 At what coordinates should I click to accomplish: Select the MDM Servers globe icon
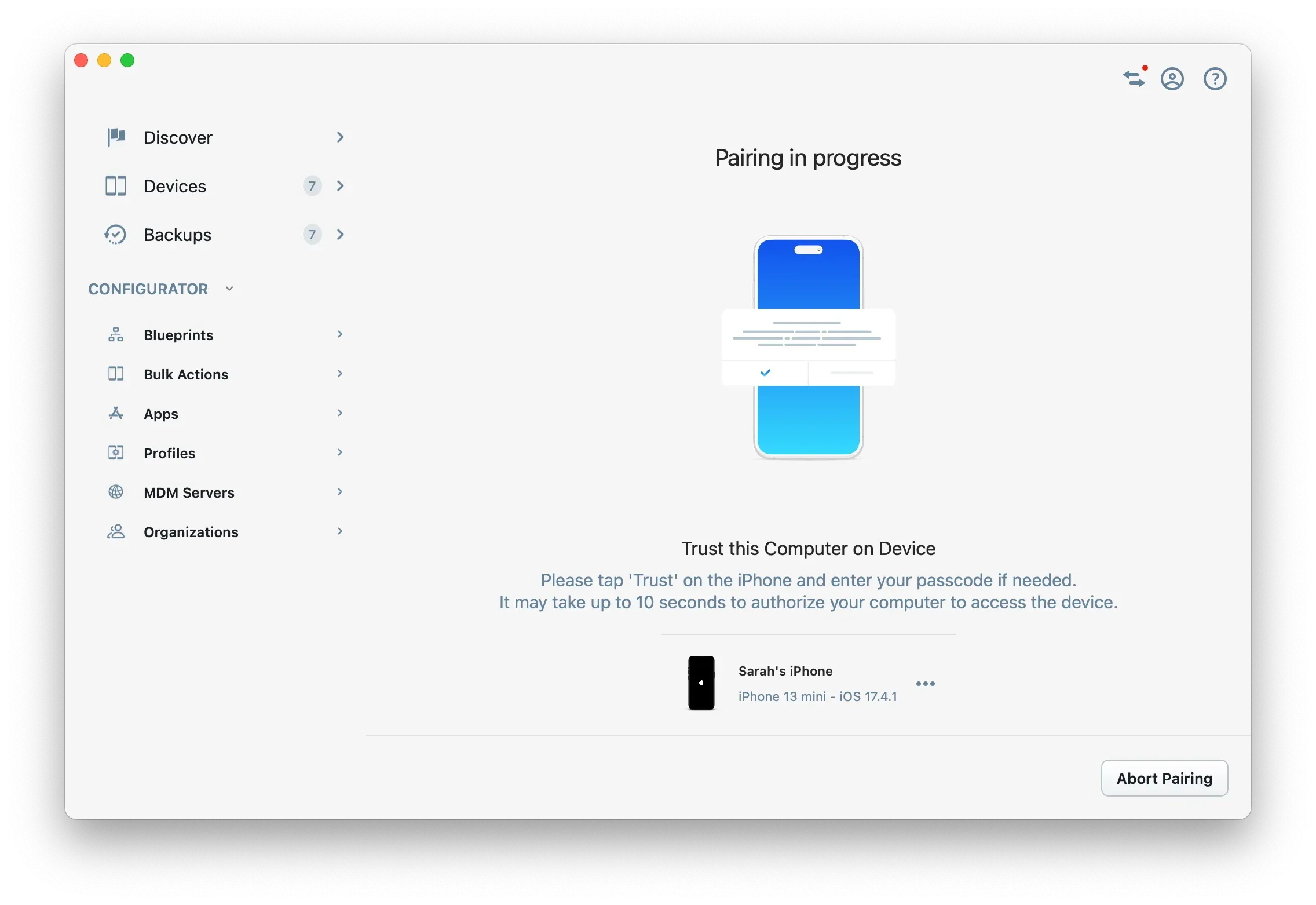(x=116, y=492)
